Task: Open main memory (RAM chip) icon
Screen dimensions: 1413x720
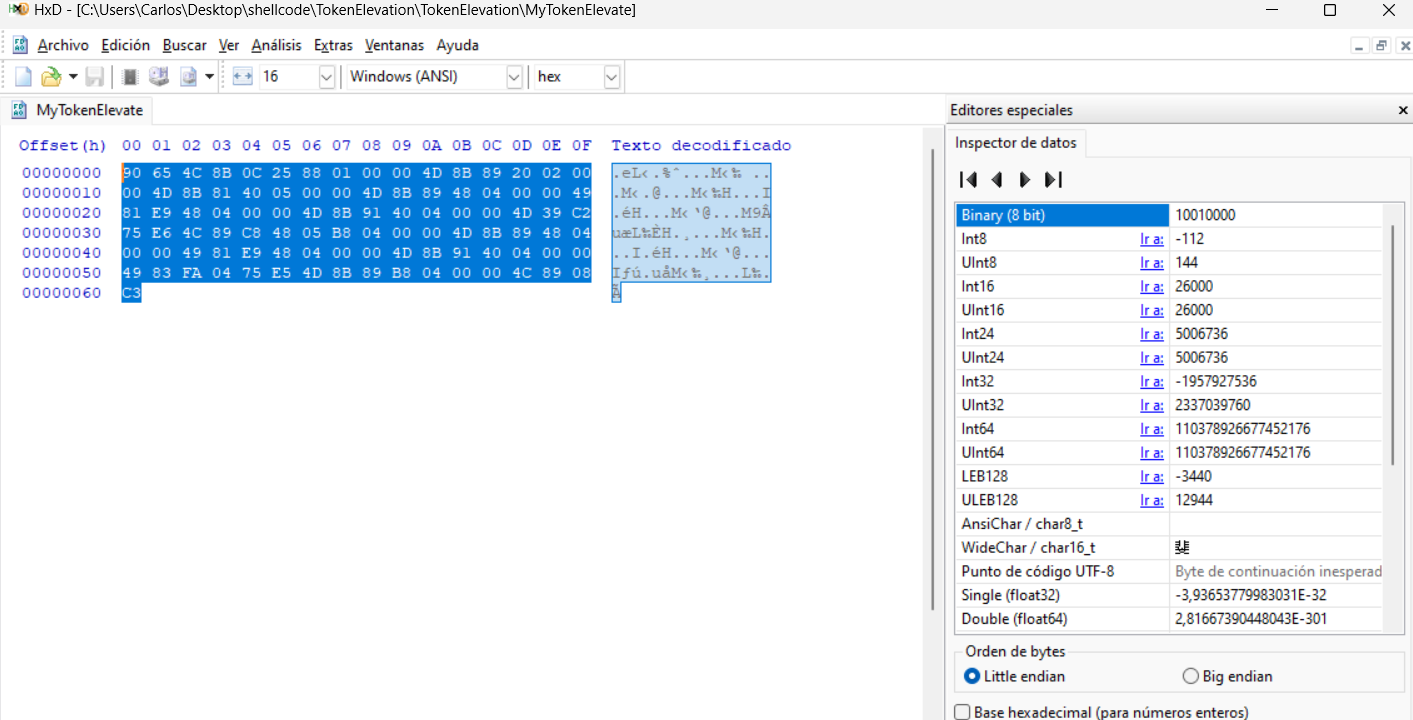Action: (130, 77)
